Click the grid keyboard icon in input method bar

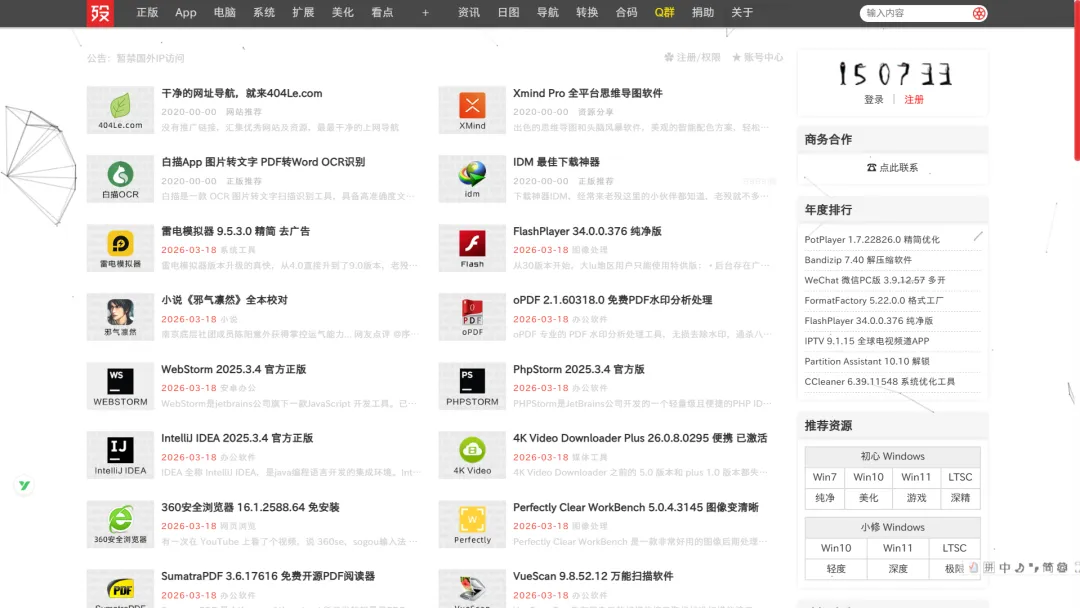point(989,567)
